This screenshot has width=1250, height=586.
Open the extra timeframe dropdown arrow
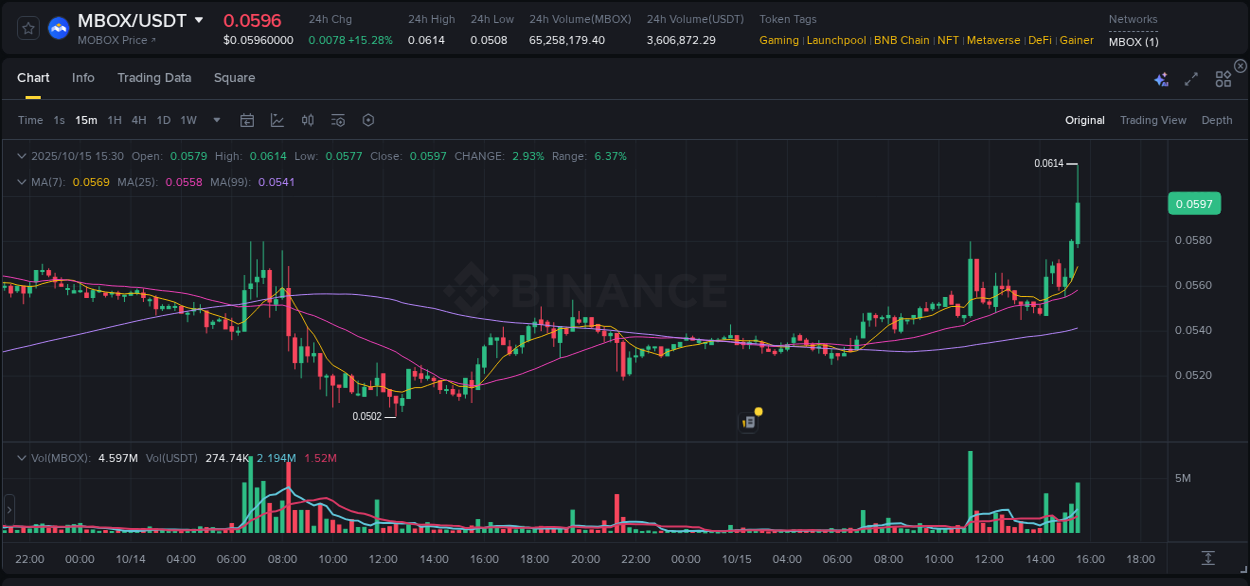coord(215,120)
